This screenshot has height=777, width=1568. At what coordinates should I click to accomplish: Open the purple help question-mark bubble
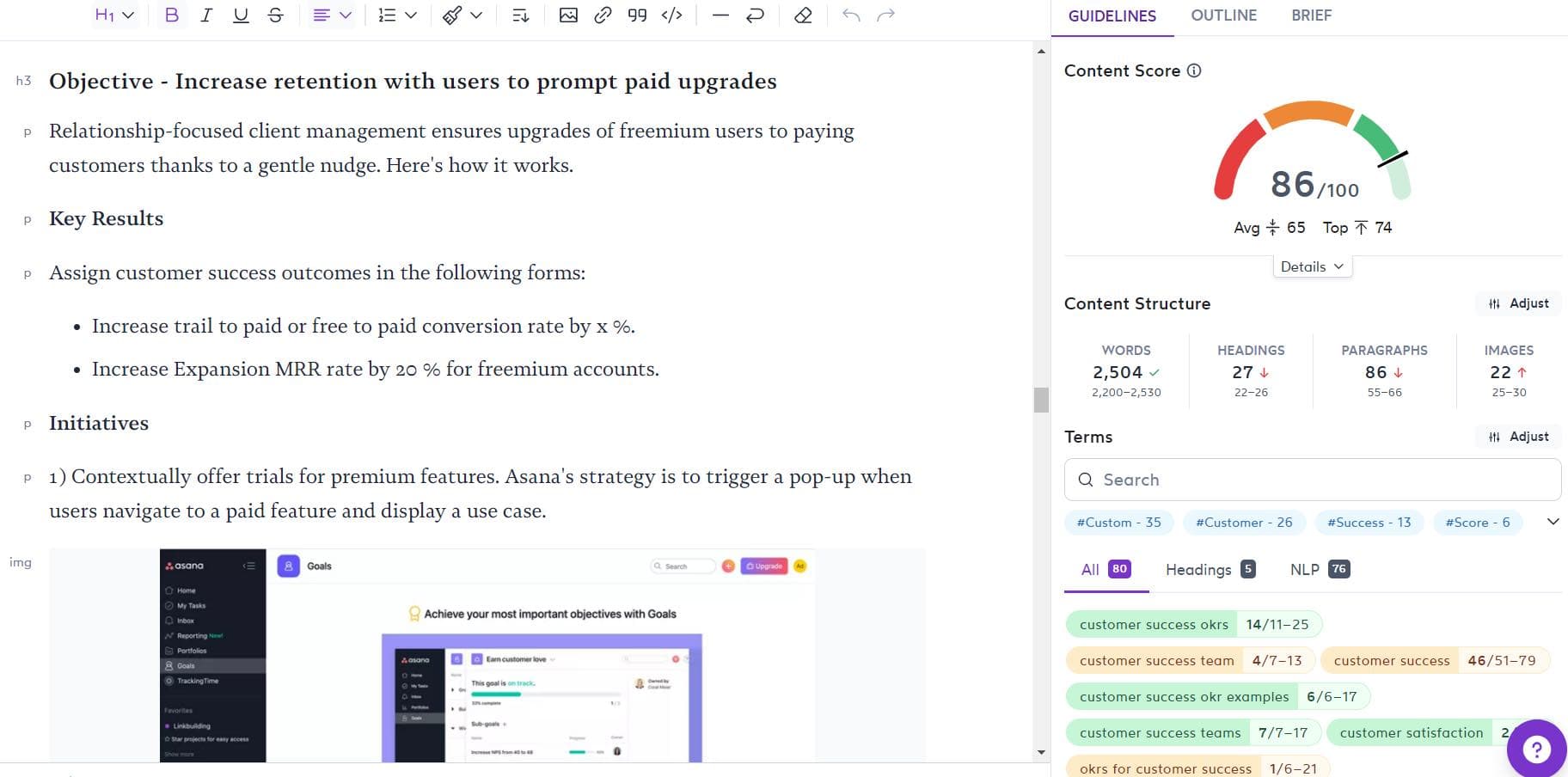coord(1536,749)
